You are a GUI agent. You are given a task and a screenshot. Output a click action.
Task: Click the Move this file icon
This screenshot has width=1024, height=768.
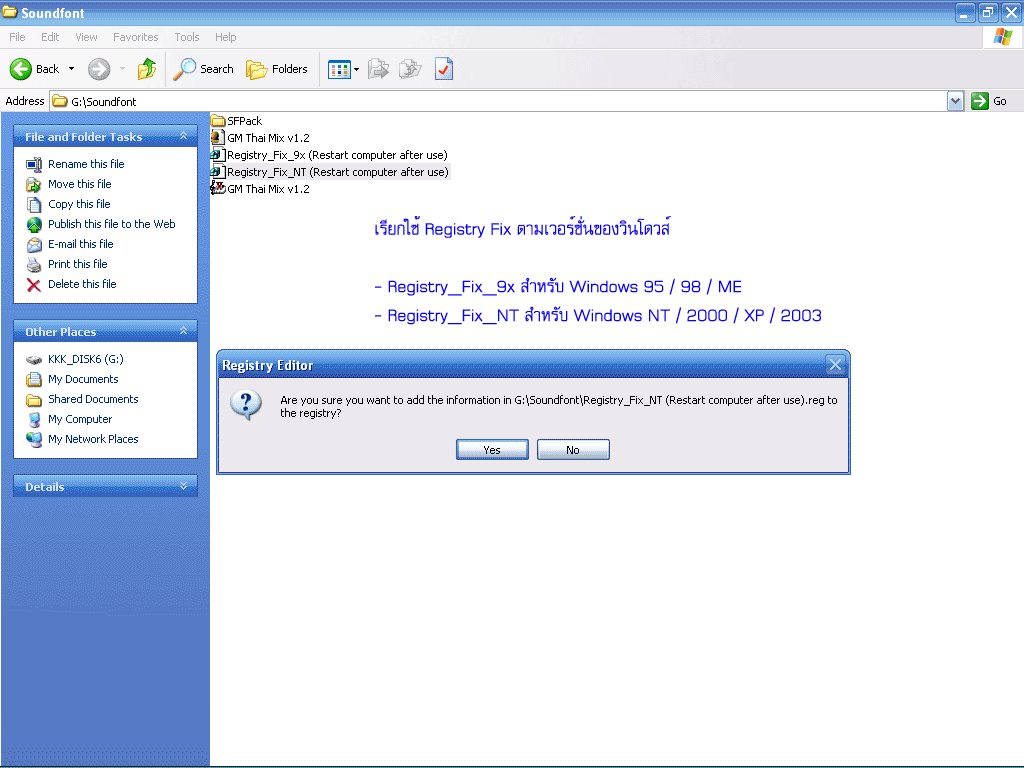[x=34, y=185]
